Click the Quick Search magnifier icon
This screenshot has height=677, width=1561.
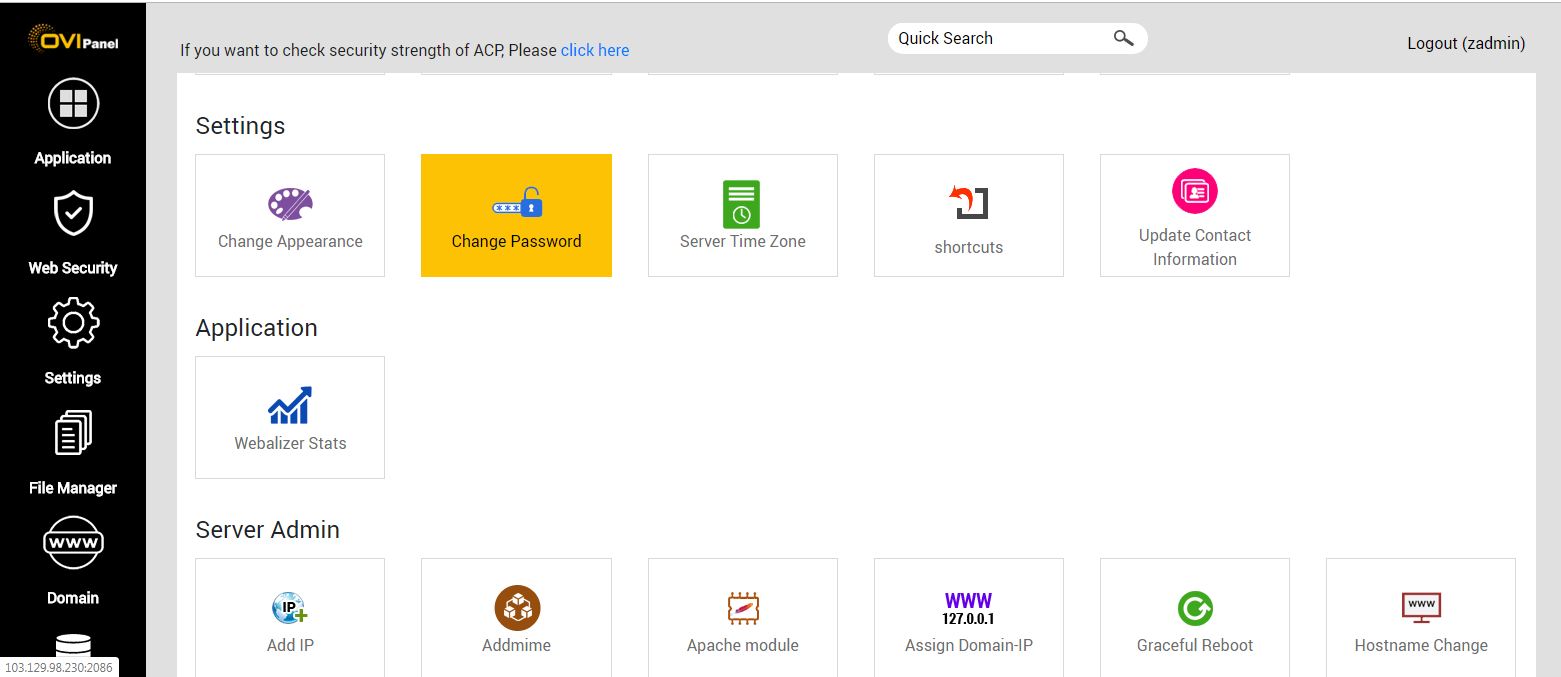[1123, 38]
